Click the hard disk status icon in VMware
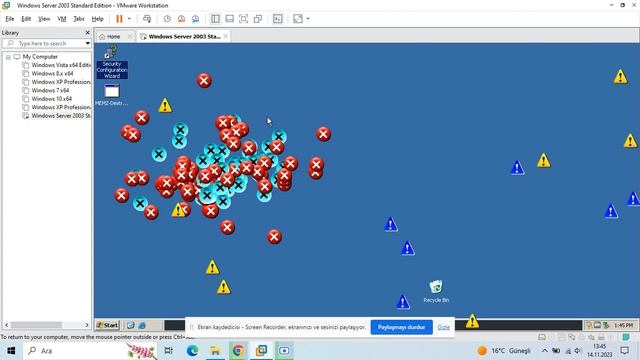Image resolution: width=640 pixels, height=360 pixels. [542, 337]
